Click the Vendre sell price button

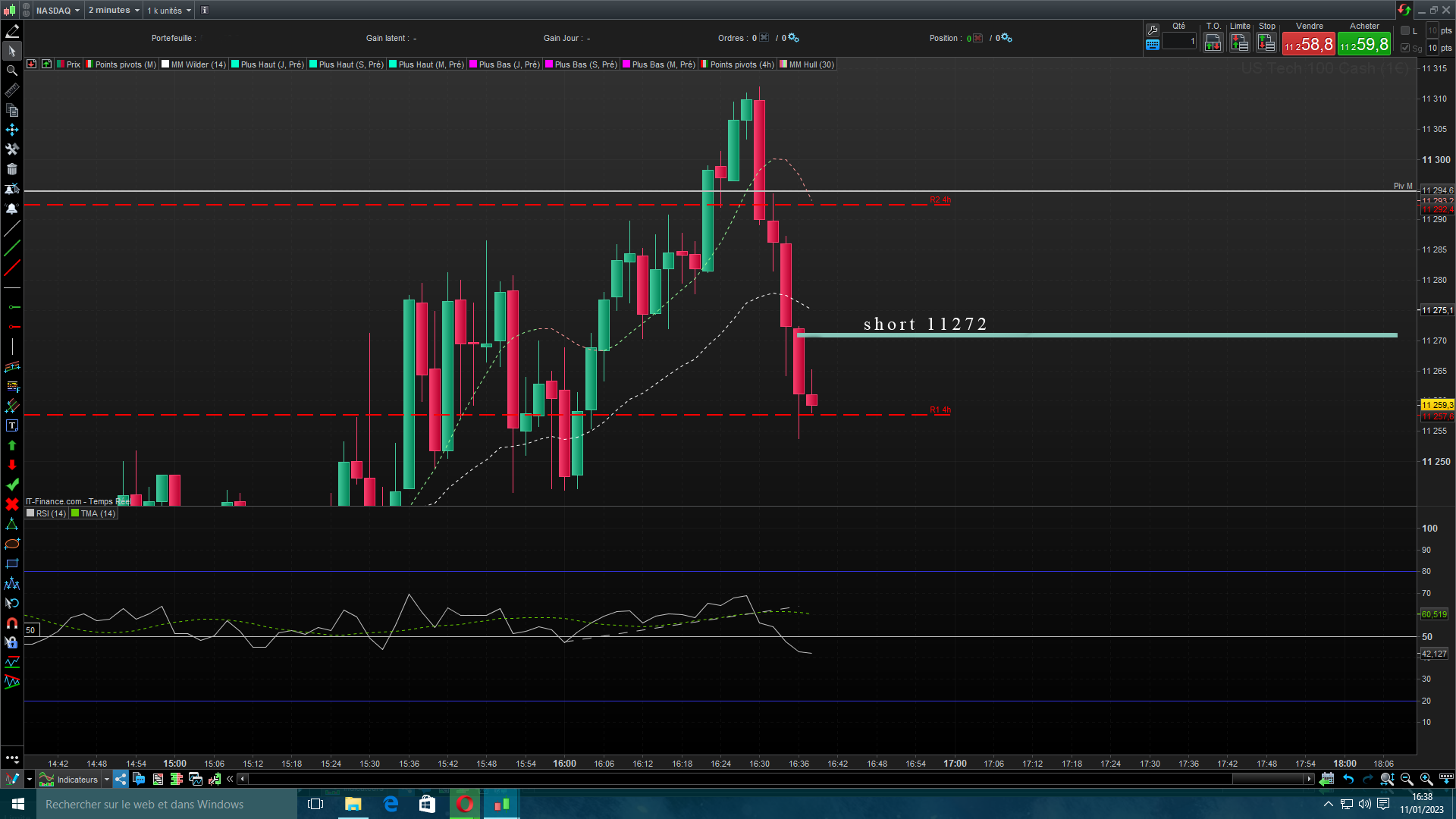coord(1308,44)
